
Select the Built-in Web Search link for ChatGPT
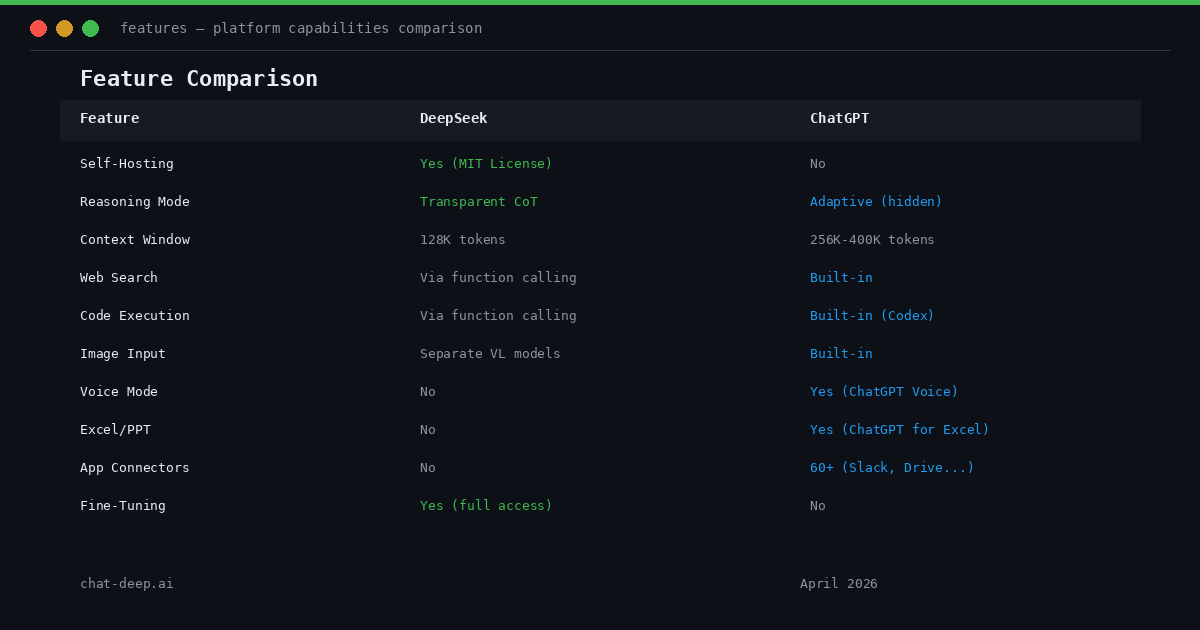pos(841,277)
